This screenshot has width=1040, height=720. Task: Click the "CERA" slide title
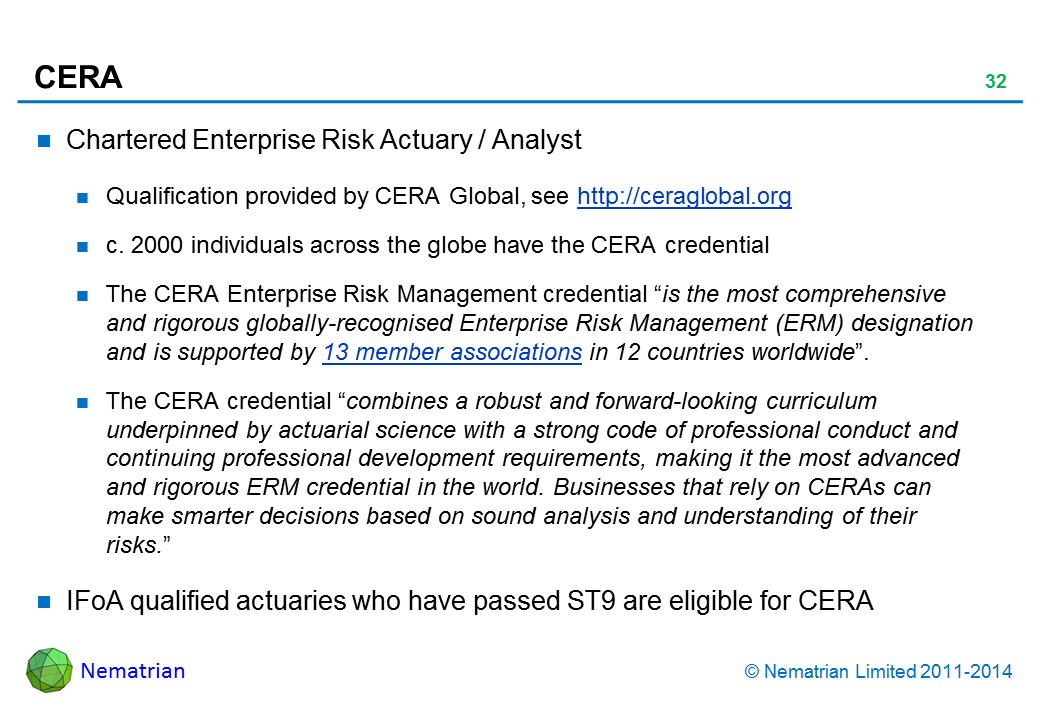78,77
